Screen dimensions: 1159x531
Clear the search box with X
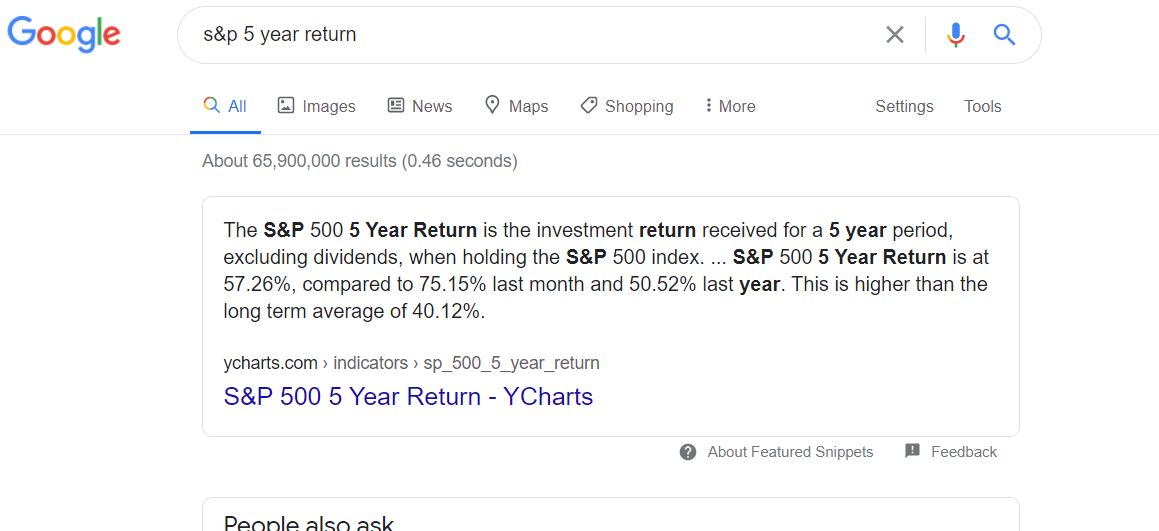point(895,35)
